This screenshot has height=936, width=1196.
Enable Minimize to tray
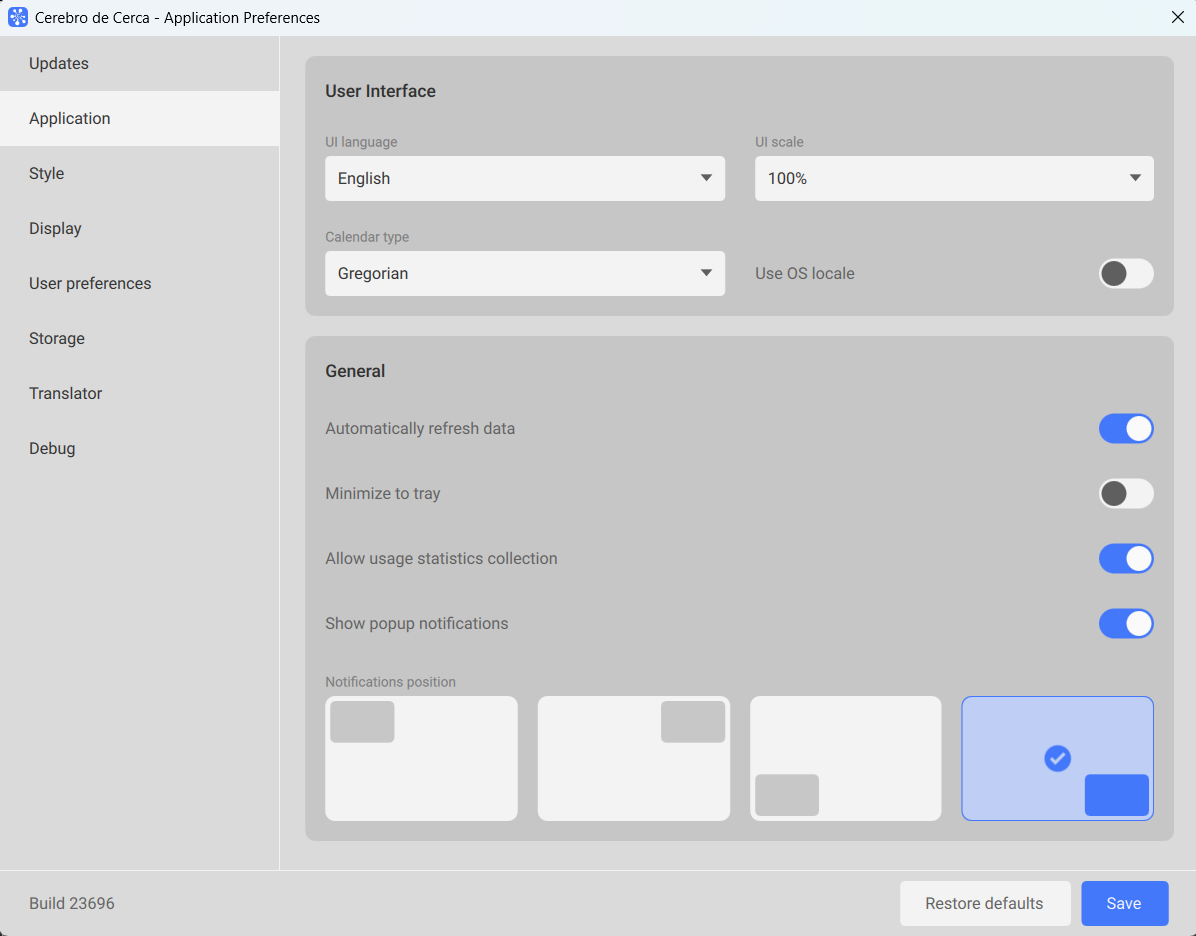pyautogui.click(x=1125, y=494)
